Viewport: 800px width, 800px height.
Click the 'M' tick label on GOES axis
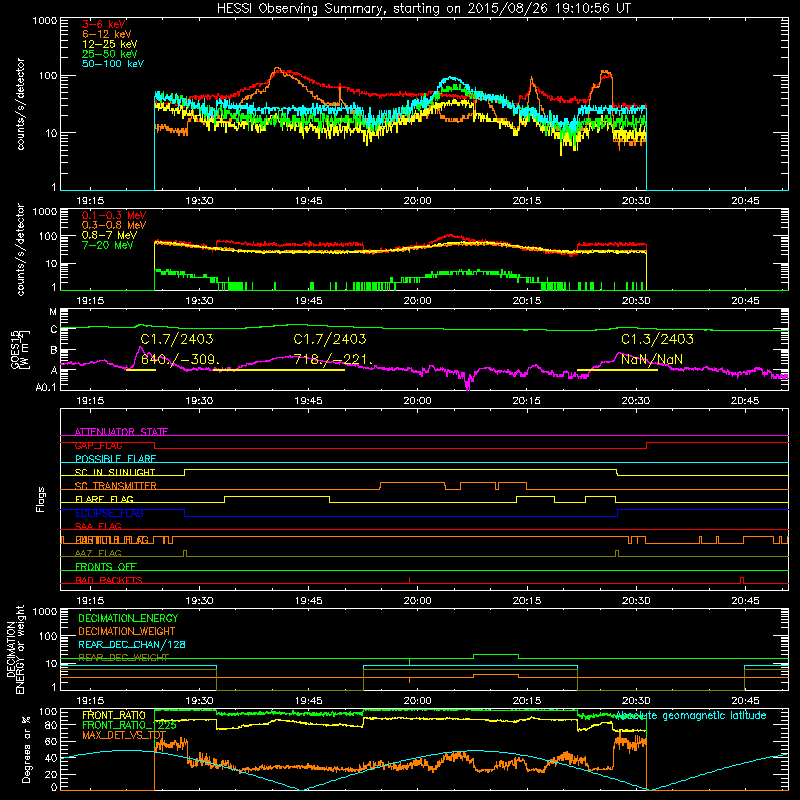pos(53,312)
